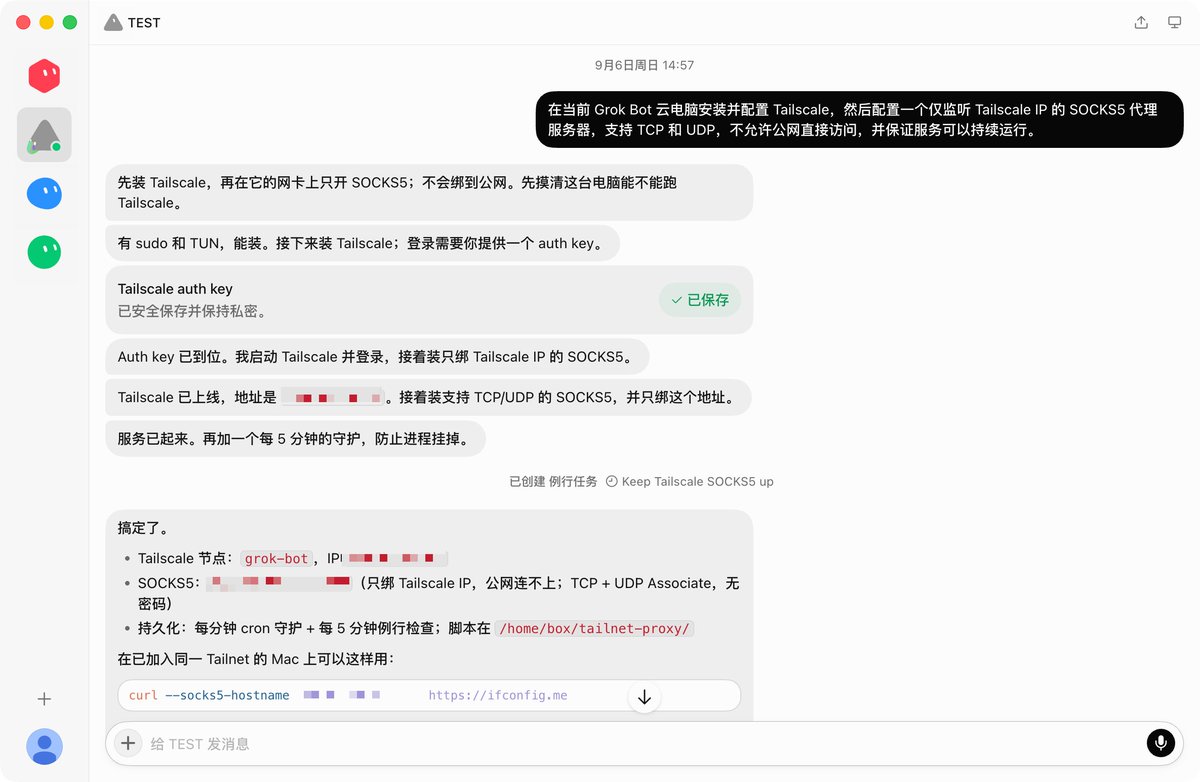This screenshot has width=1200, height=782.
Task: Click the timestamp 9月6日周日 14:57
Action: coord(644,65)
